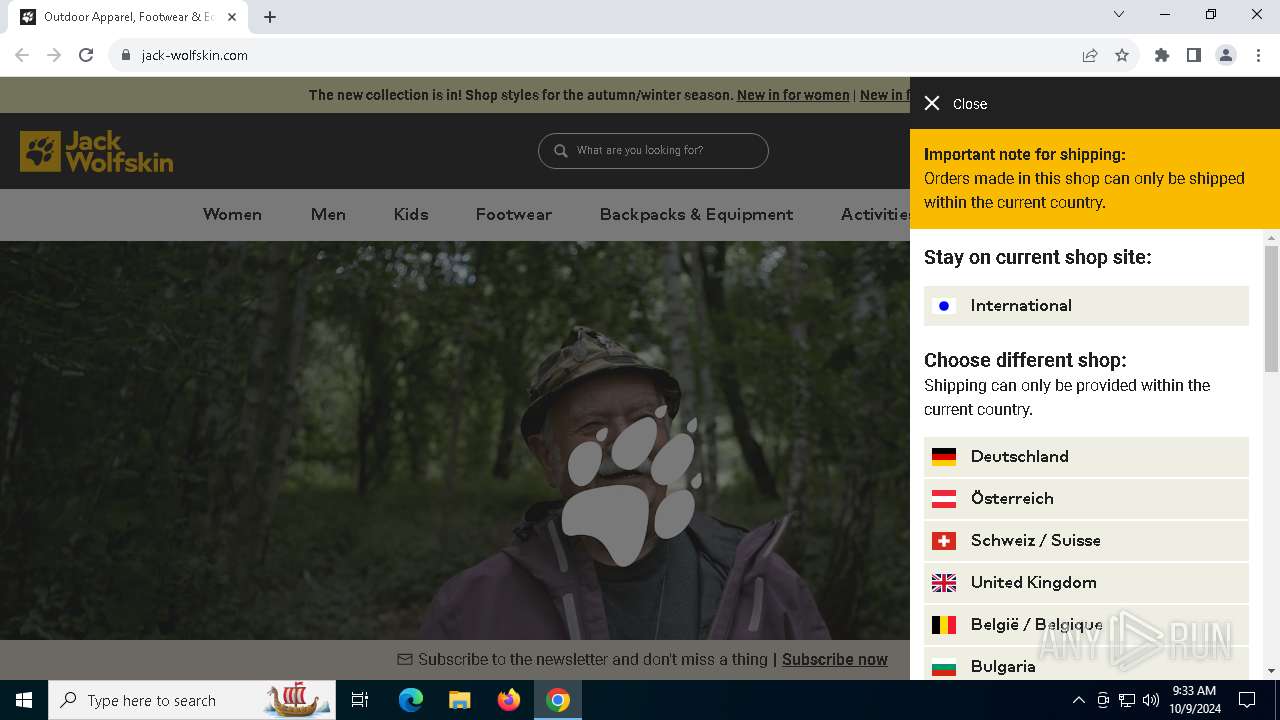The height and width of the screenshot is (720, 1280).
Task: Launch Firefox from taskbar
Action: 509,700
